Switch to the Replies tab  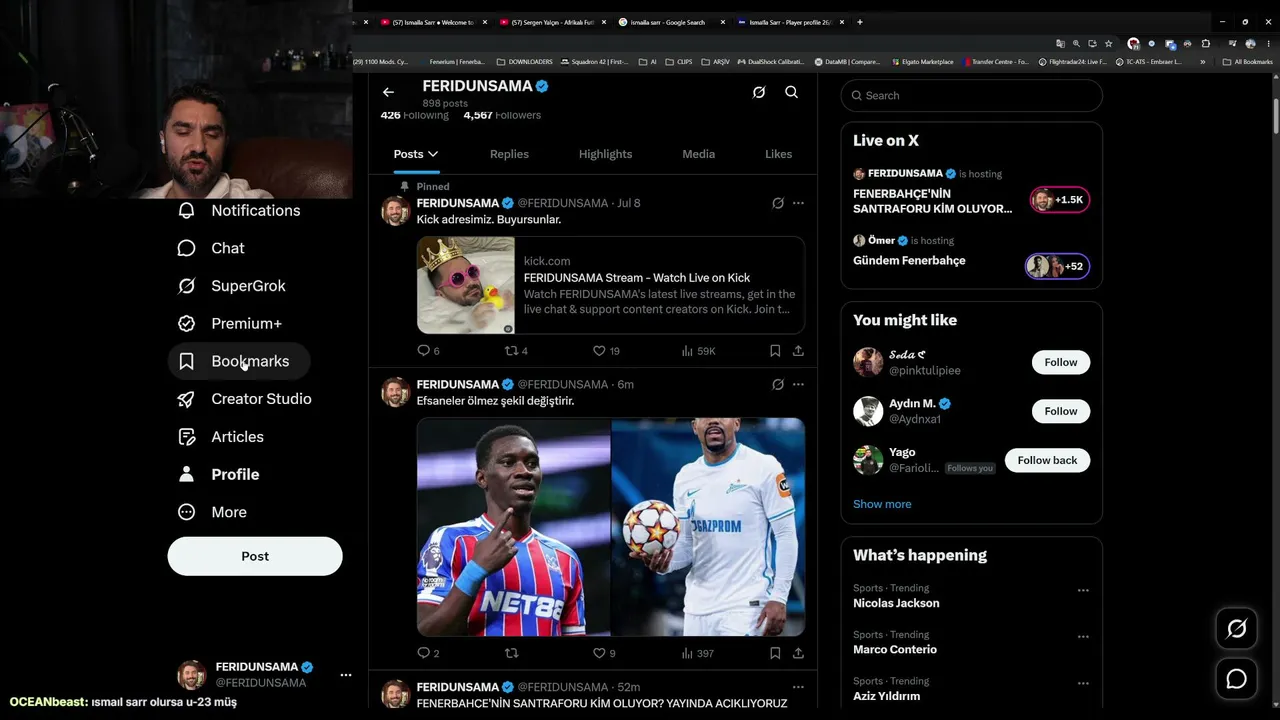(509, 154)
